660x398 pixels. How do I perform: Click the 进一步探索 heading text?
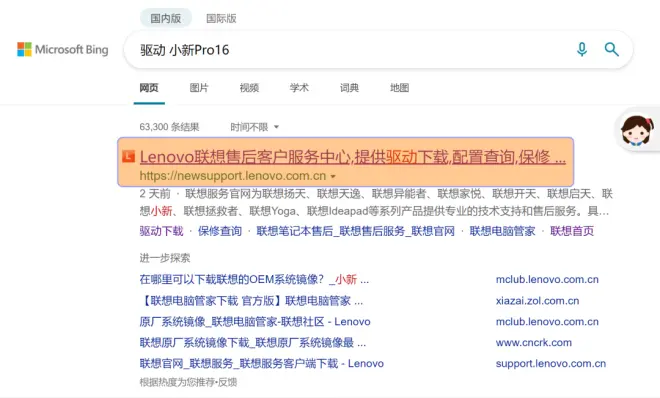pos(165,258)
